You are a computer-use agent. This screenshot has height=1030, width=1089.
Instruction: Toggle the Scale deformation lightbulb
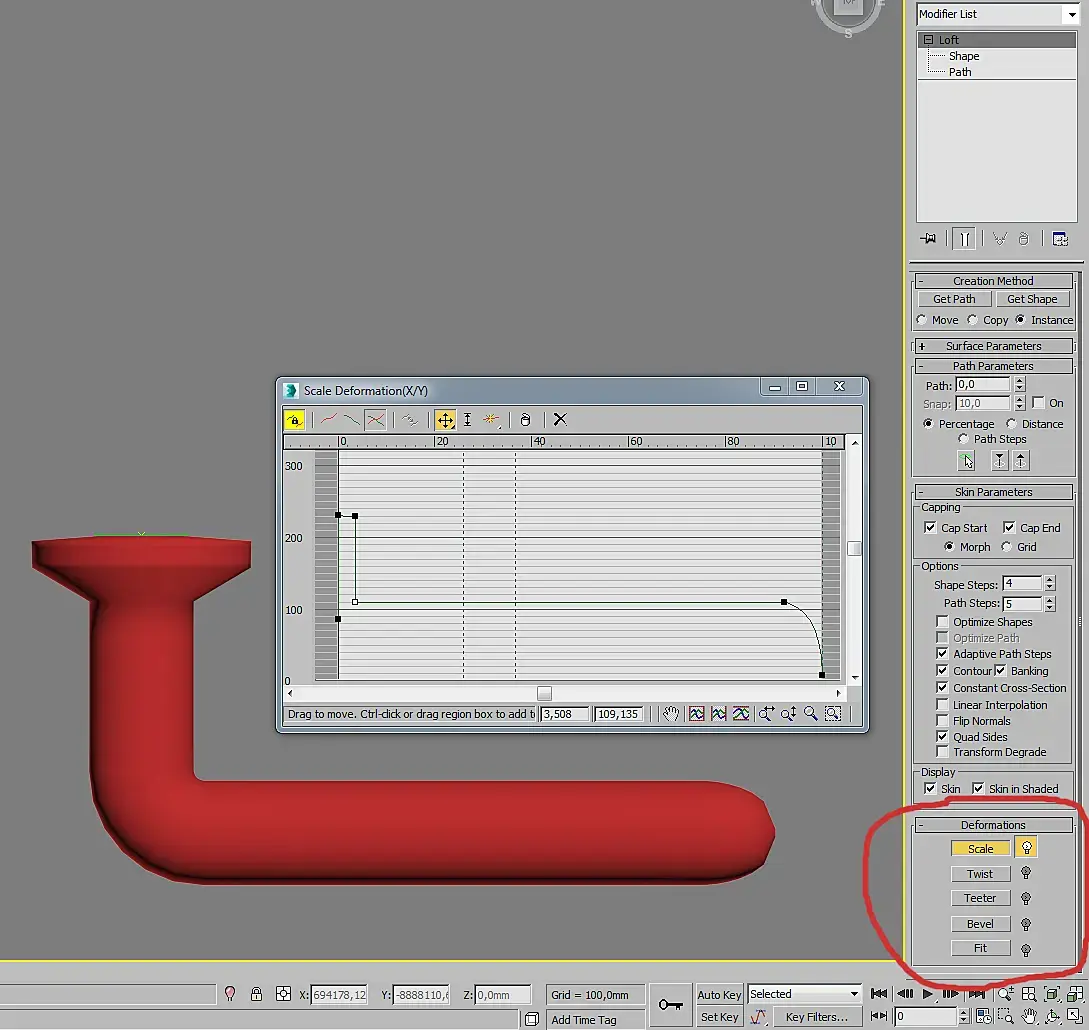[1026, 848]
